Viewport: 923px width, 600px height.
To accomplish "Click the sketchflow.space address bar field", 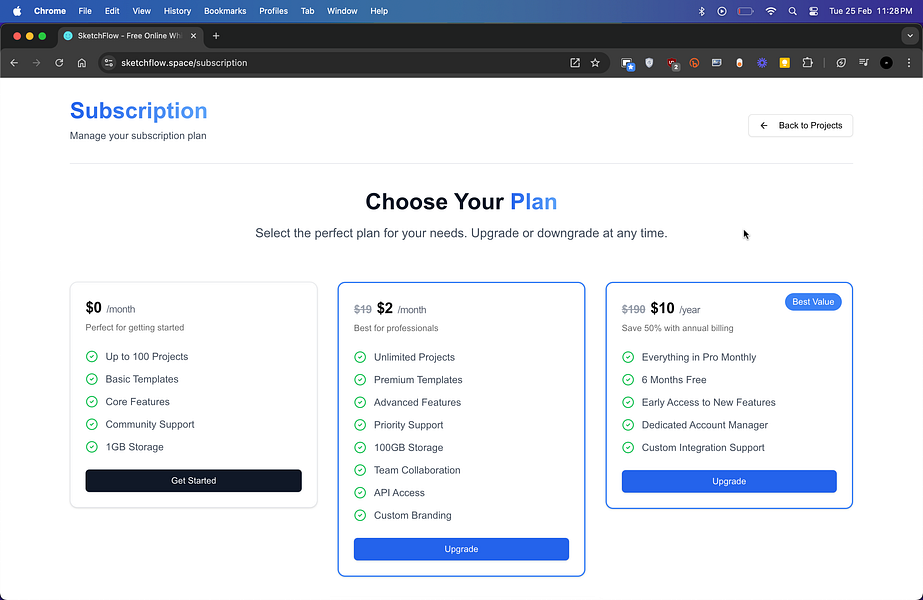I will pos(341,63).
